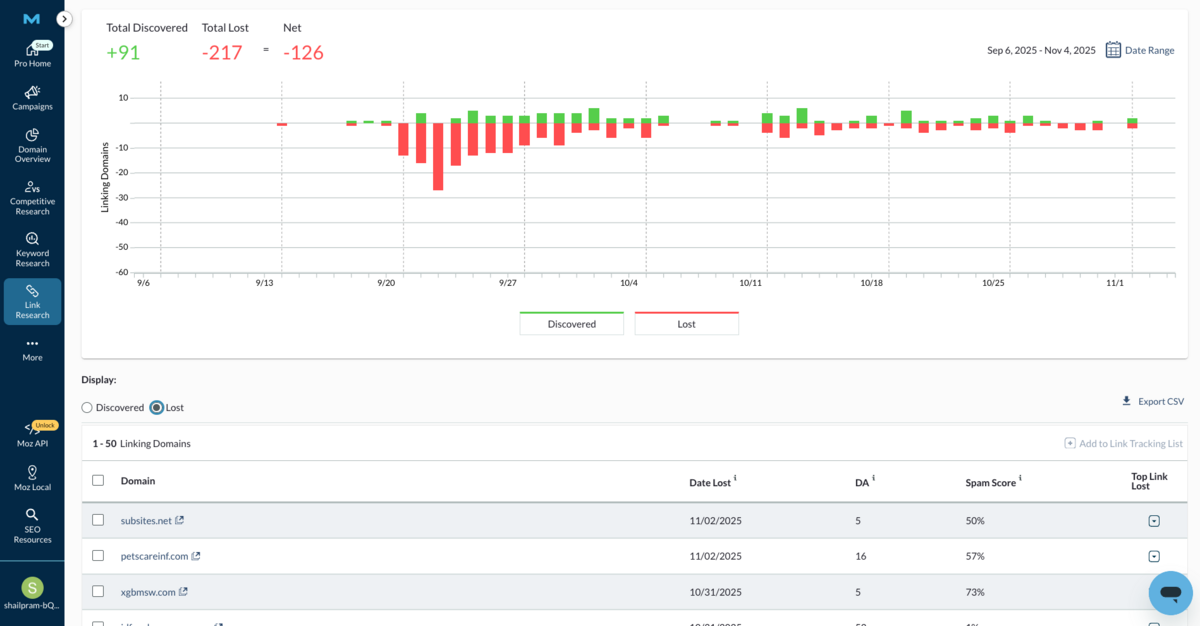Click the Total Discovered value +91
The width and height of the screenshot is (1200, 626).
pyautogui.click(x=123, y=53)
